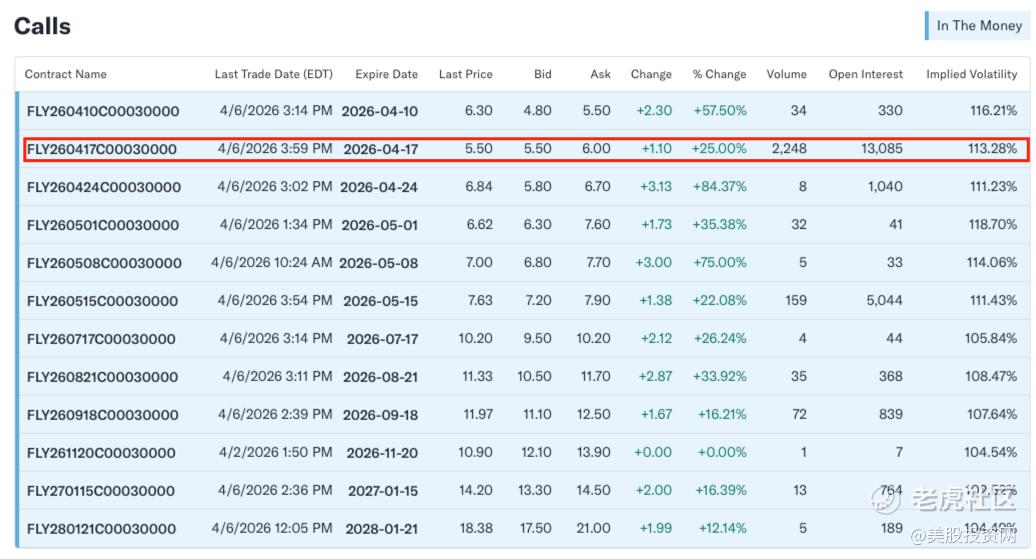Sort by Contract Name column header

point(66,74)
